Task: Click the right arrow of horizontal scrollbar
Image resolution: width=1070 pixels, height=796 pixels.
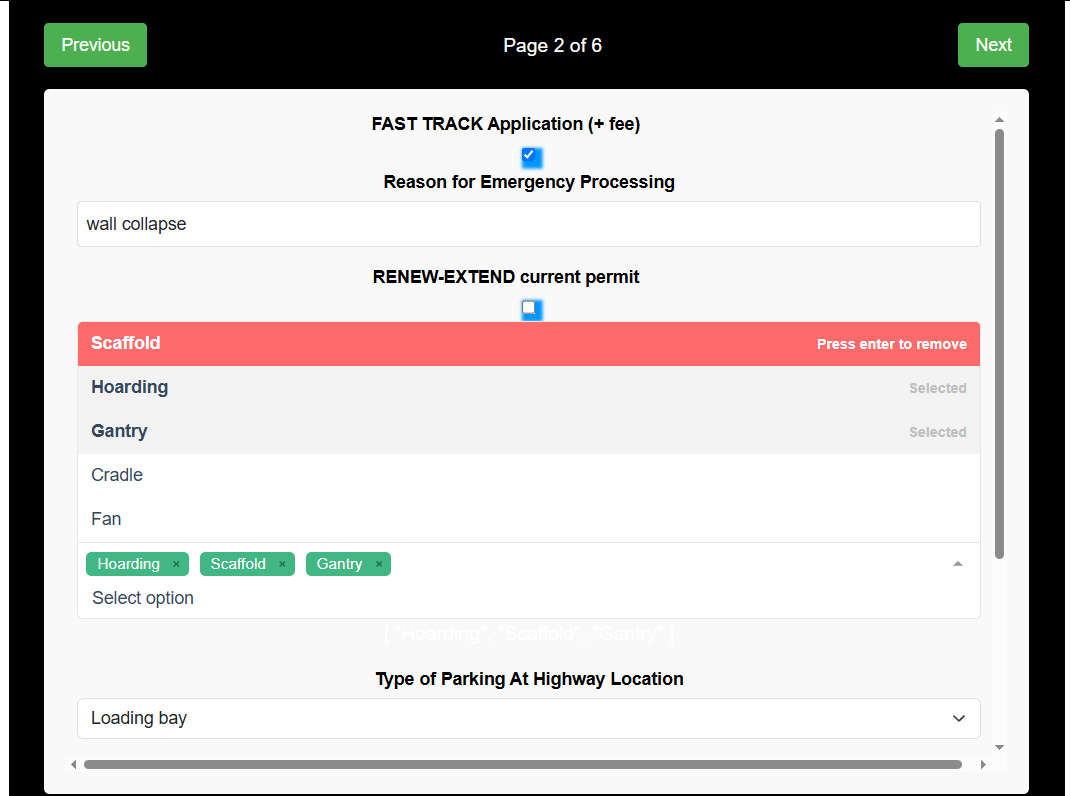Action: point(984,764)
